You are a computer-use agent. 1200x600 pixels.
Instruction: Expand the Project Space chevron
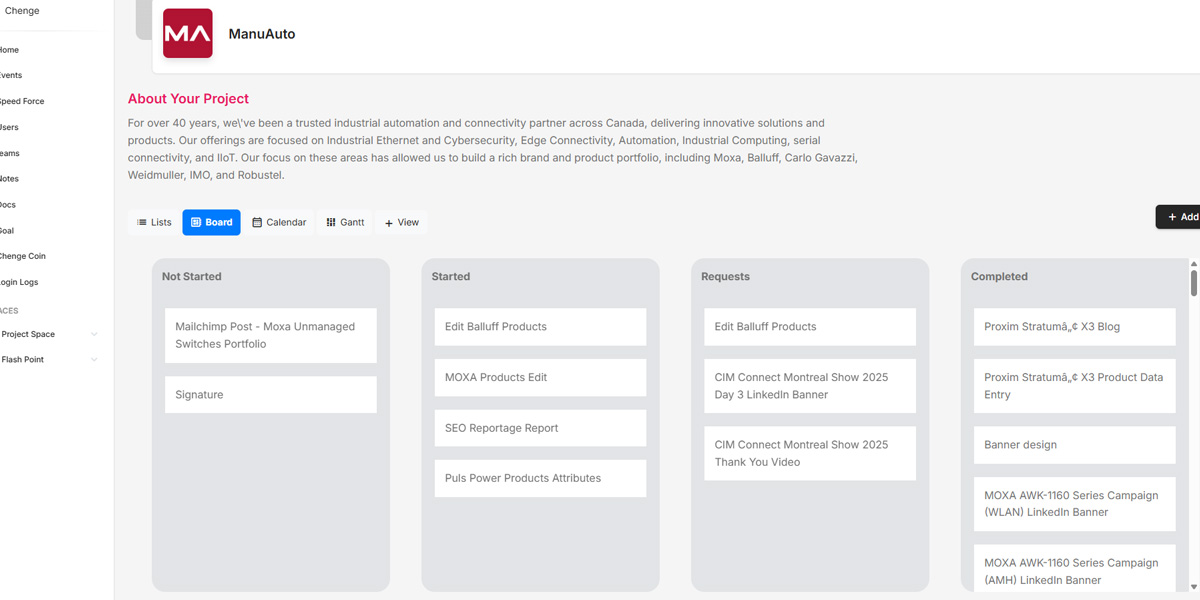click(x=94, y=334)
